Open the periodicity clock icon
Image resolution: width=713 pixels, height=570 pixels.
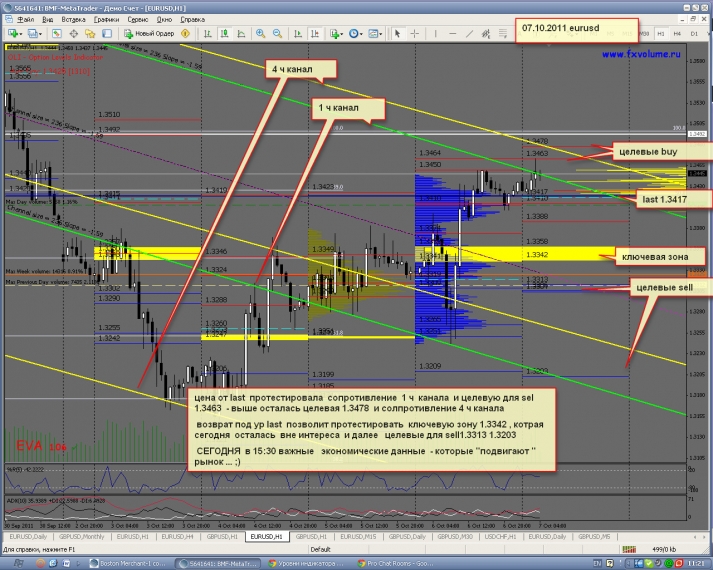pyautogui.click(x=353, y=34)
